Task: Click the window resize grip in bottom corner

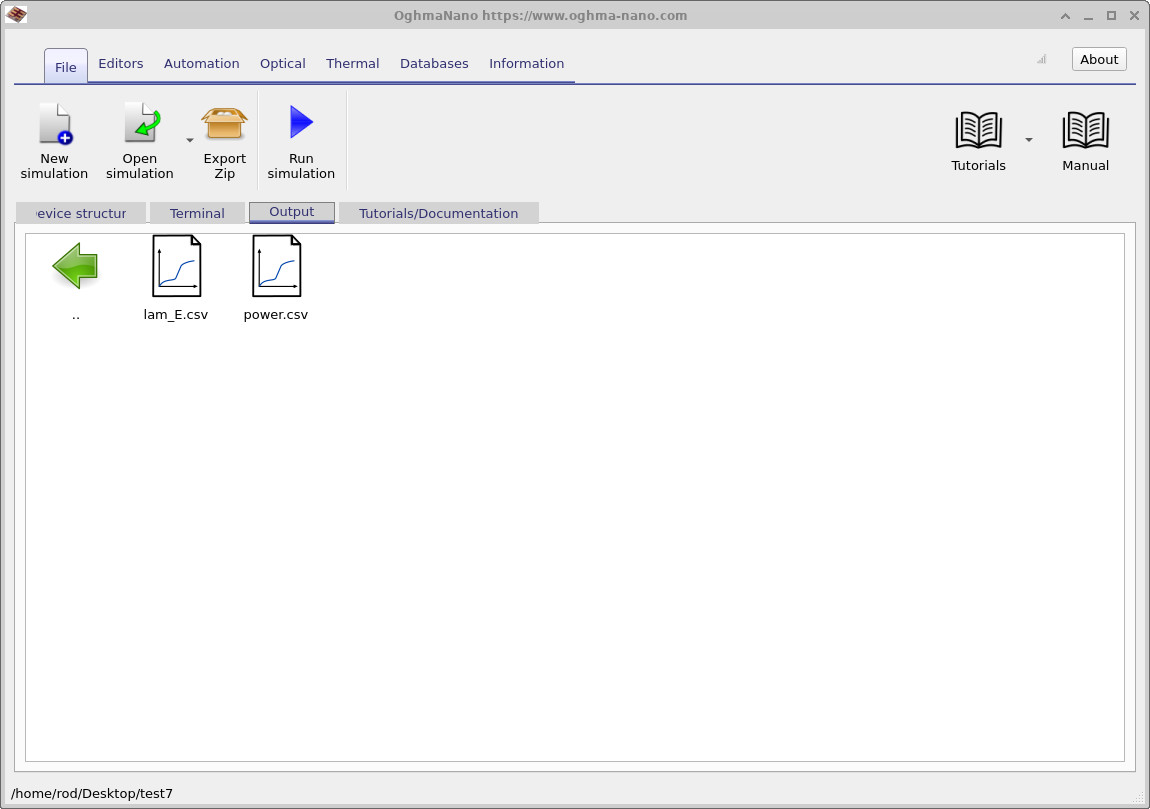Action: click(x=1138, y=798)
